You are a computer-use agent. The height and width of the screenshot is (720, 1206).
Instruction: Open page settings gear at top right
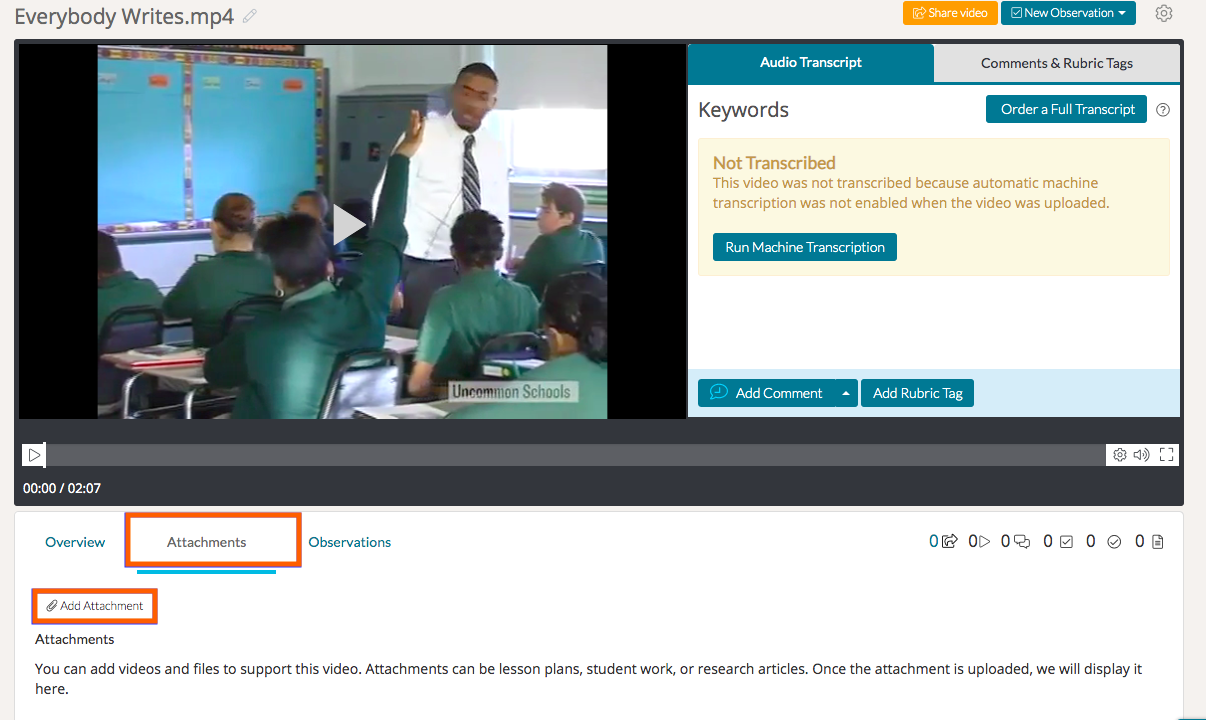pos(1163,14)
